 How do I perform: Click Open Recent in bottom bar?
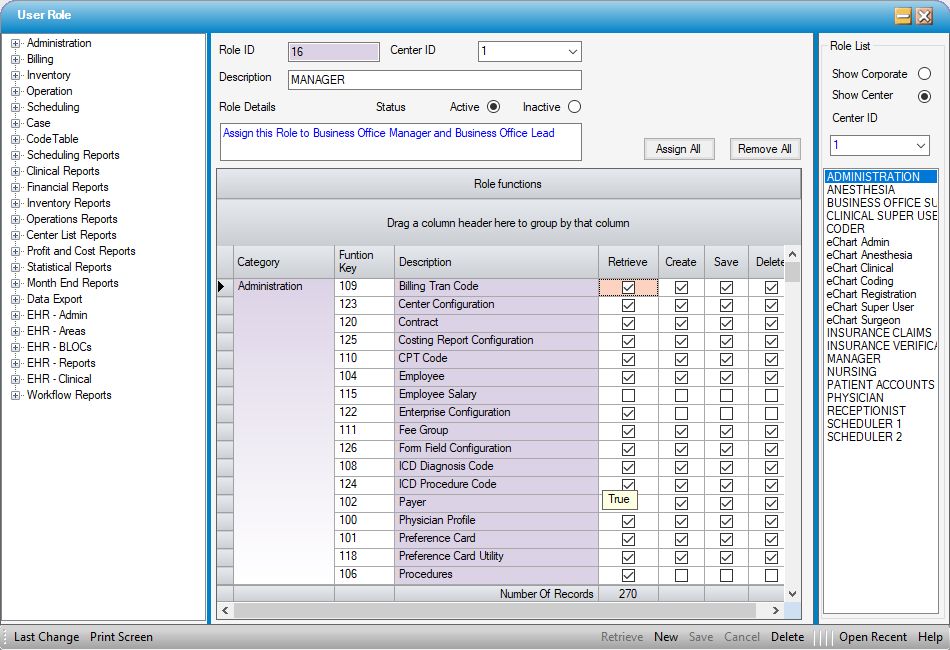tap(872, 637)
